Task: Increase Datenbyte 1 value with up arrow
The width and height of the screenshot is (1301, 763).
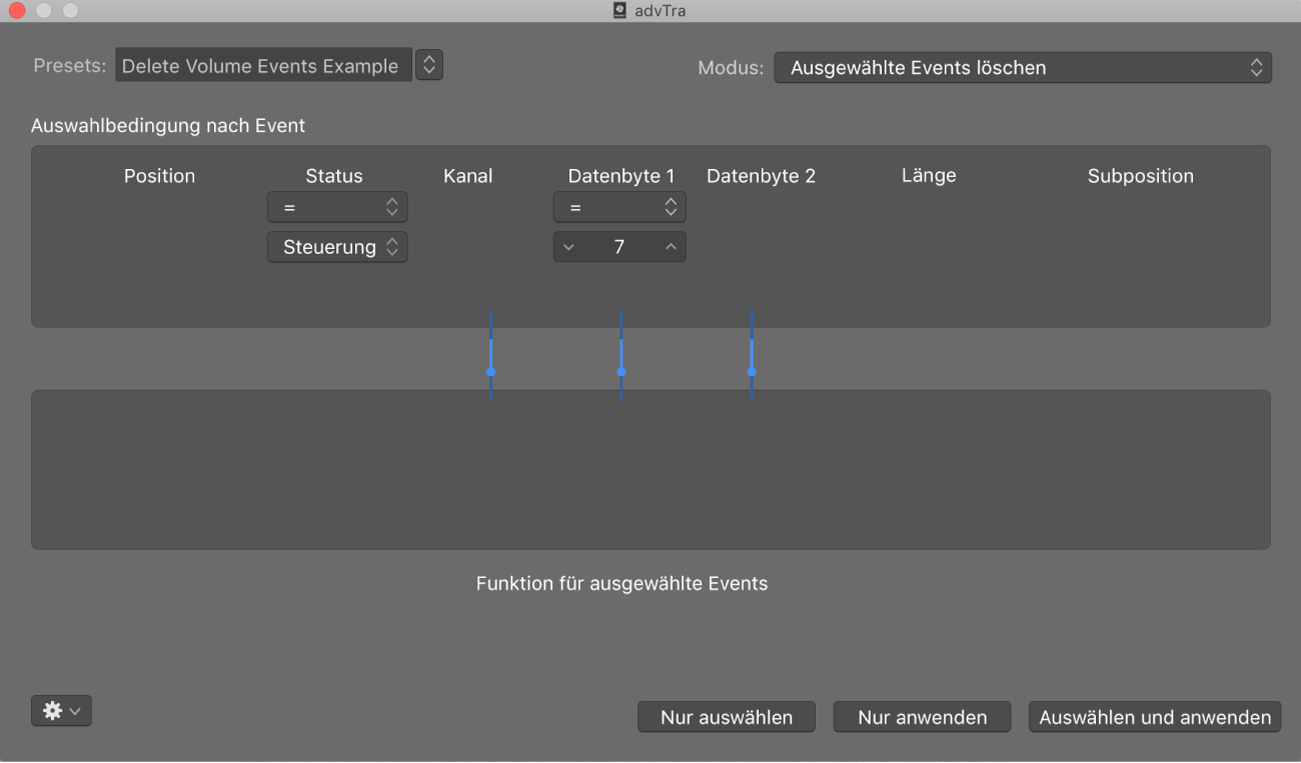Action: [671, 247]
